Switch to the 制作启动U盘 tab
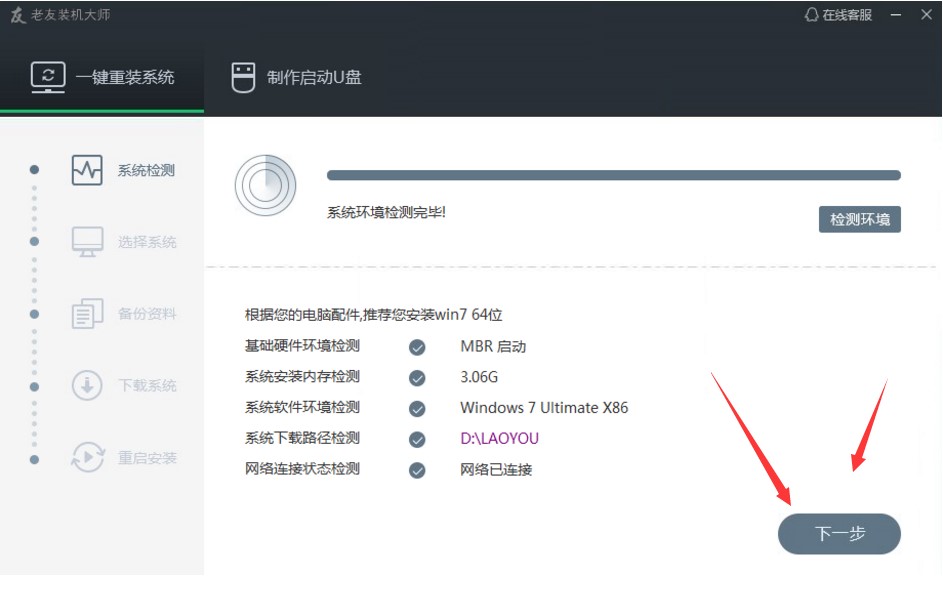 (296, 78)
